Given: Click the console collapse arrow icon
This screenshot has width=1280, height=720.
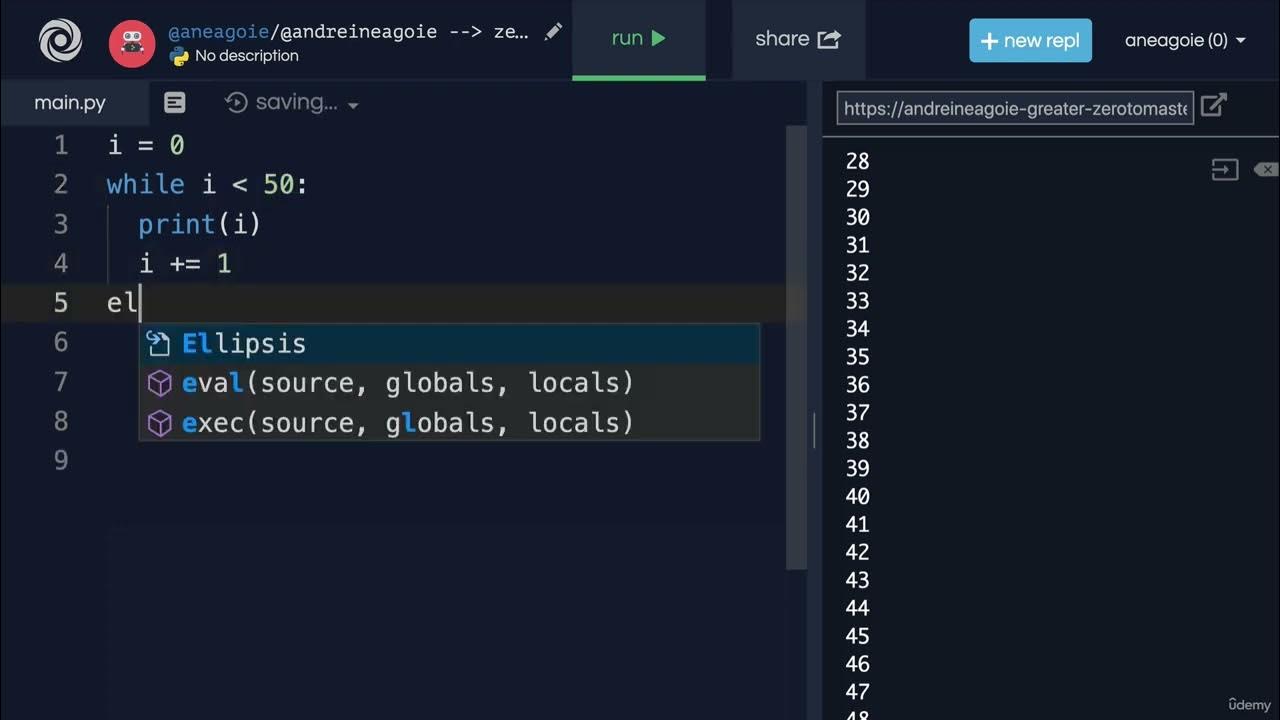Looking at the screenshot, I should coord(1224,170).
